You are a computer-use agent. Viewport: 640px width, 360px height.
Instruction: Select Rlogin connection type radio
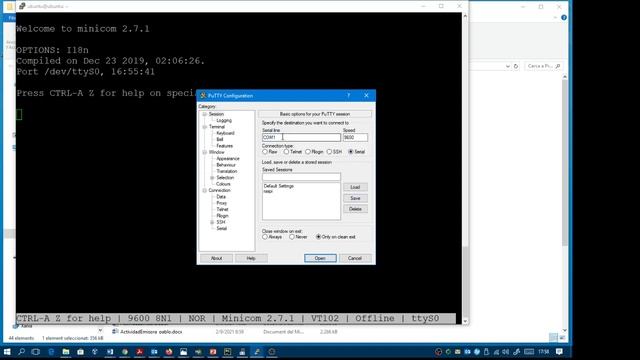pos(308,152)
